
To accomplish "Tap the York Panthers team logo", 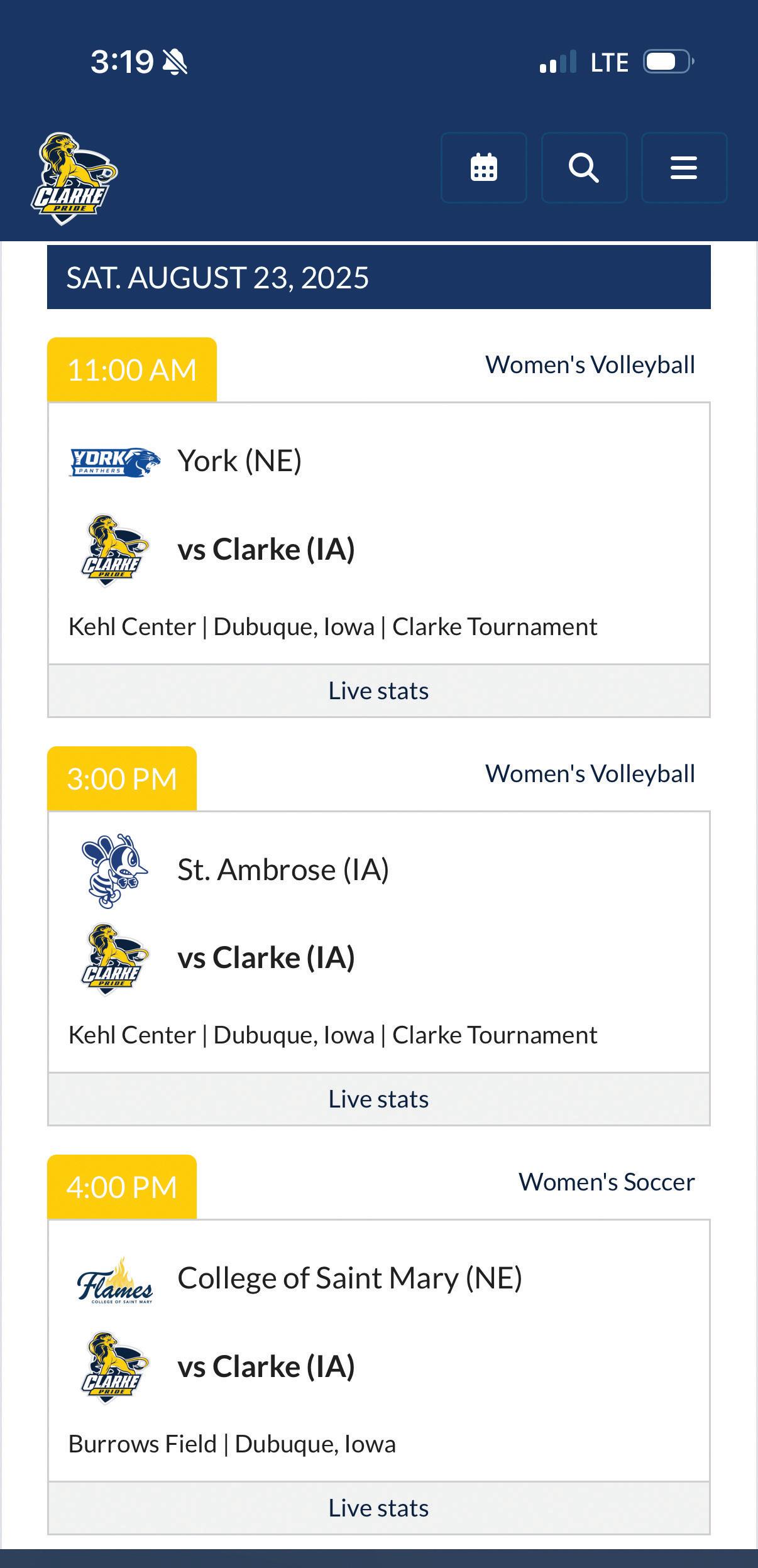I will point(114,462).
